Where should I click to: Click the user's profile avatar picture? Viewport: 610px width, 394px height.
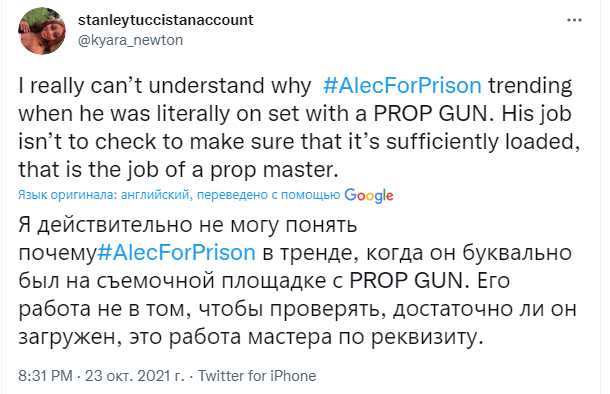(42, 31)
